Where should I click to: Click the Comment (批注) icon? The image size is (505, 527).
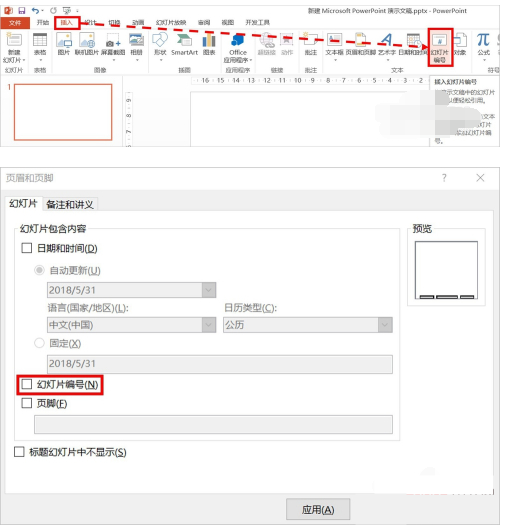(x=310, y=40)
